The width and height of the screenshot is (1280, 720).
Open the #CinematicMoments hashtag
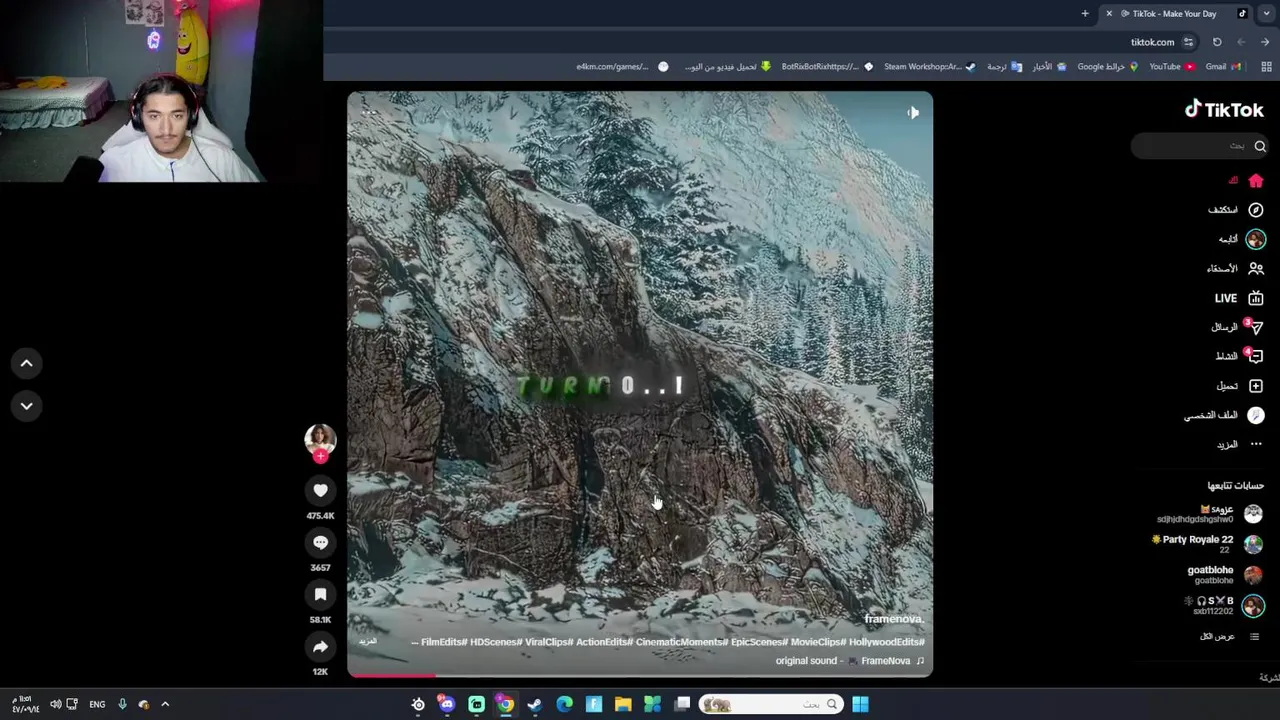click(680, 642)
